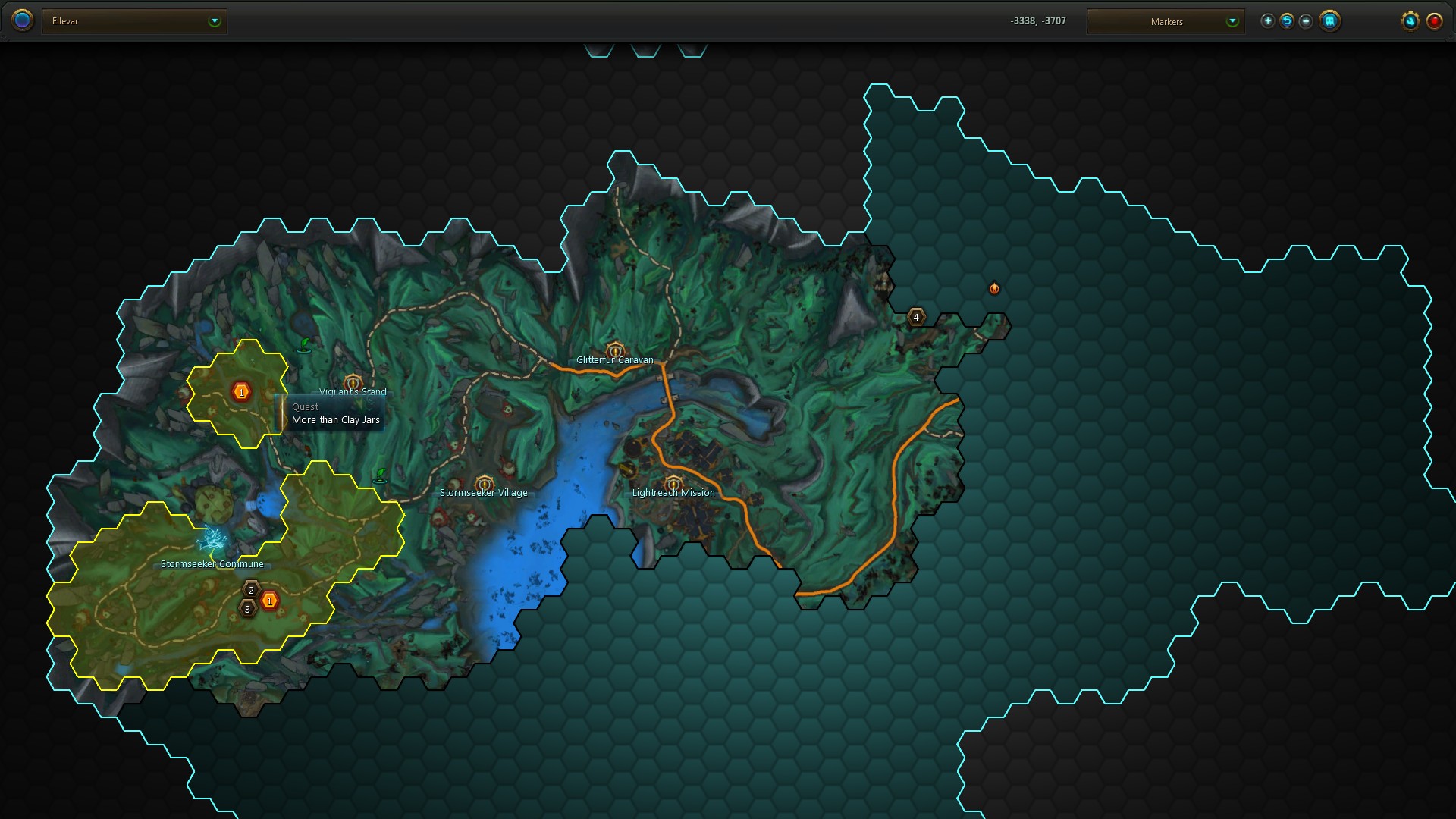Click the blue orb icon beside Ellevar
The height and width of the screenshot is (819, 1456).
23,20
